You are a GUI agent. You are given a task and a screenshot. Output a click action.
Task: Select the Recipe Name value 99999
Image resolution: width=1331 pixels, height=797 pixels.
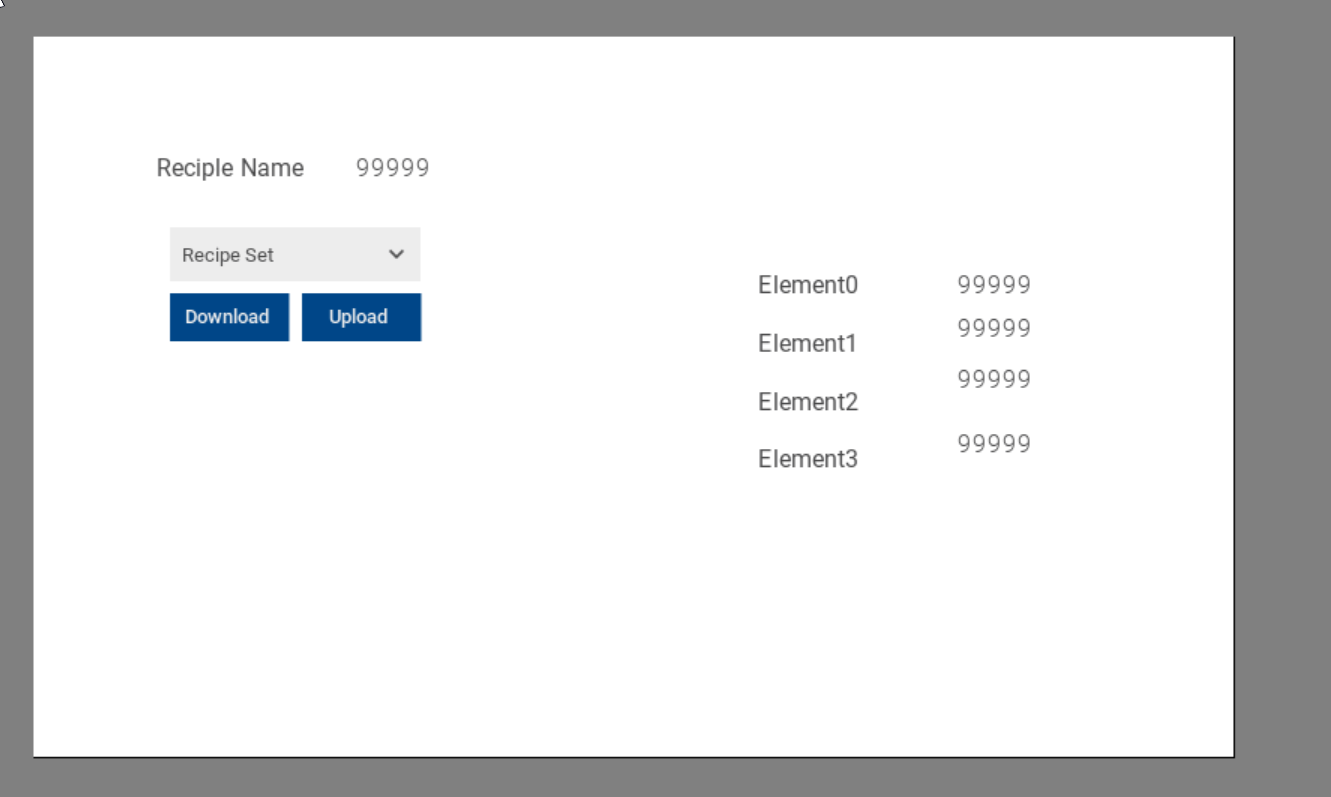pos(393,168)
